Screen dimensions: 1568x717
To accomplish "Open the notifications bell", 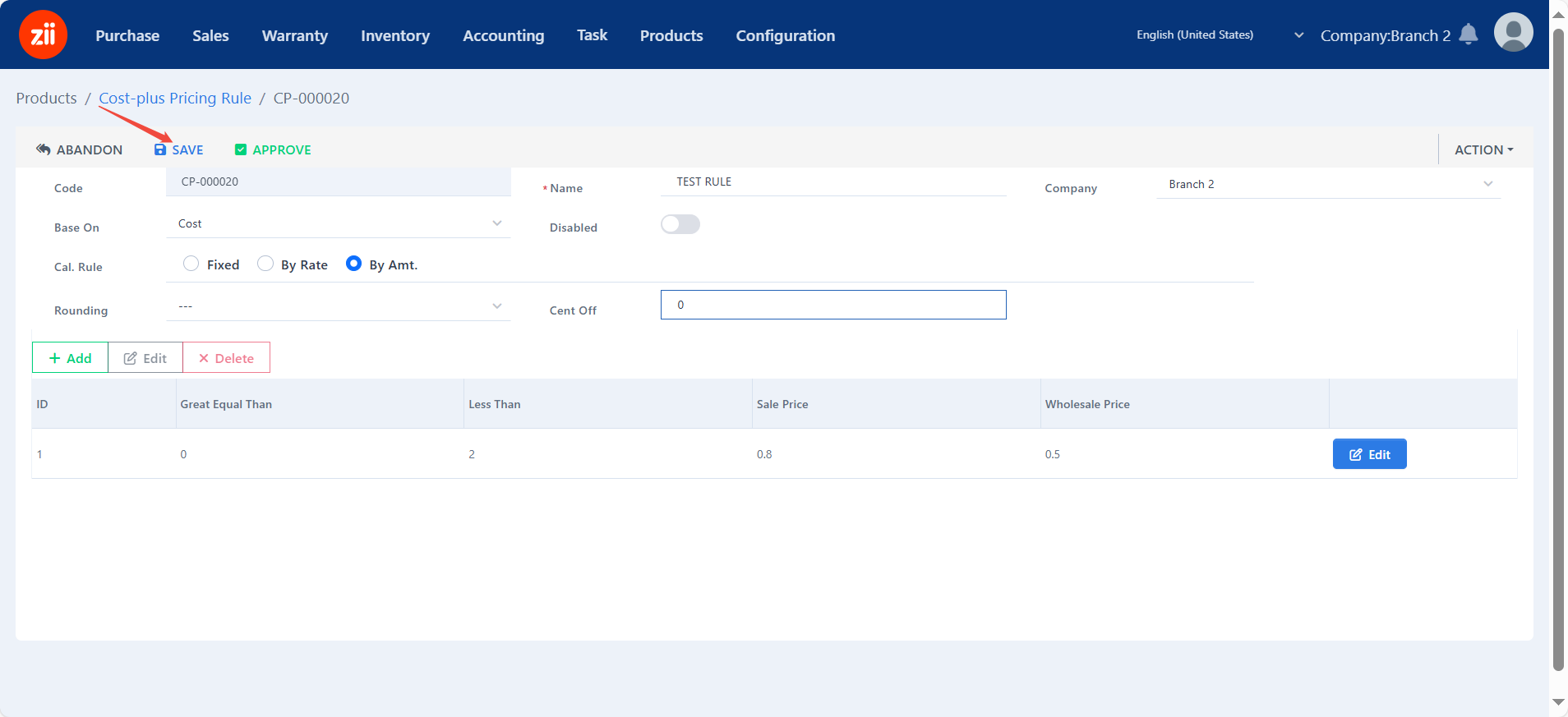I will pyautogui.click(x=1469, y=34).
